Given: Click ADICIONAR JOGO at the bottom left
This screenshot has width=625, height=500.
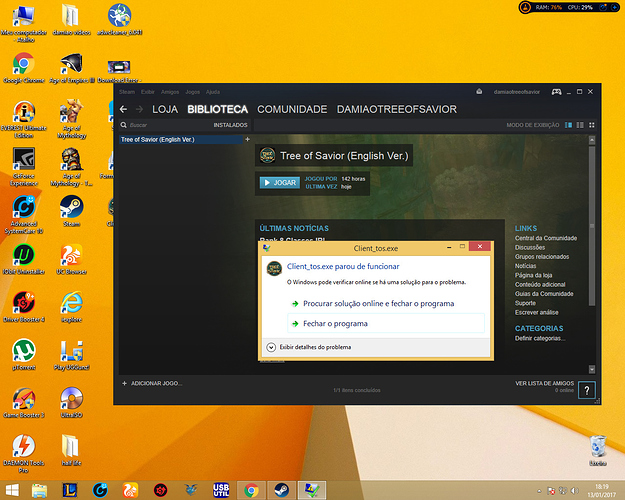Looking at the screenshot, I should click(152, 383).
